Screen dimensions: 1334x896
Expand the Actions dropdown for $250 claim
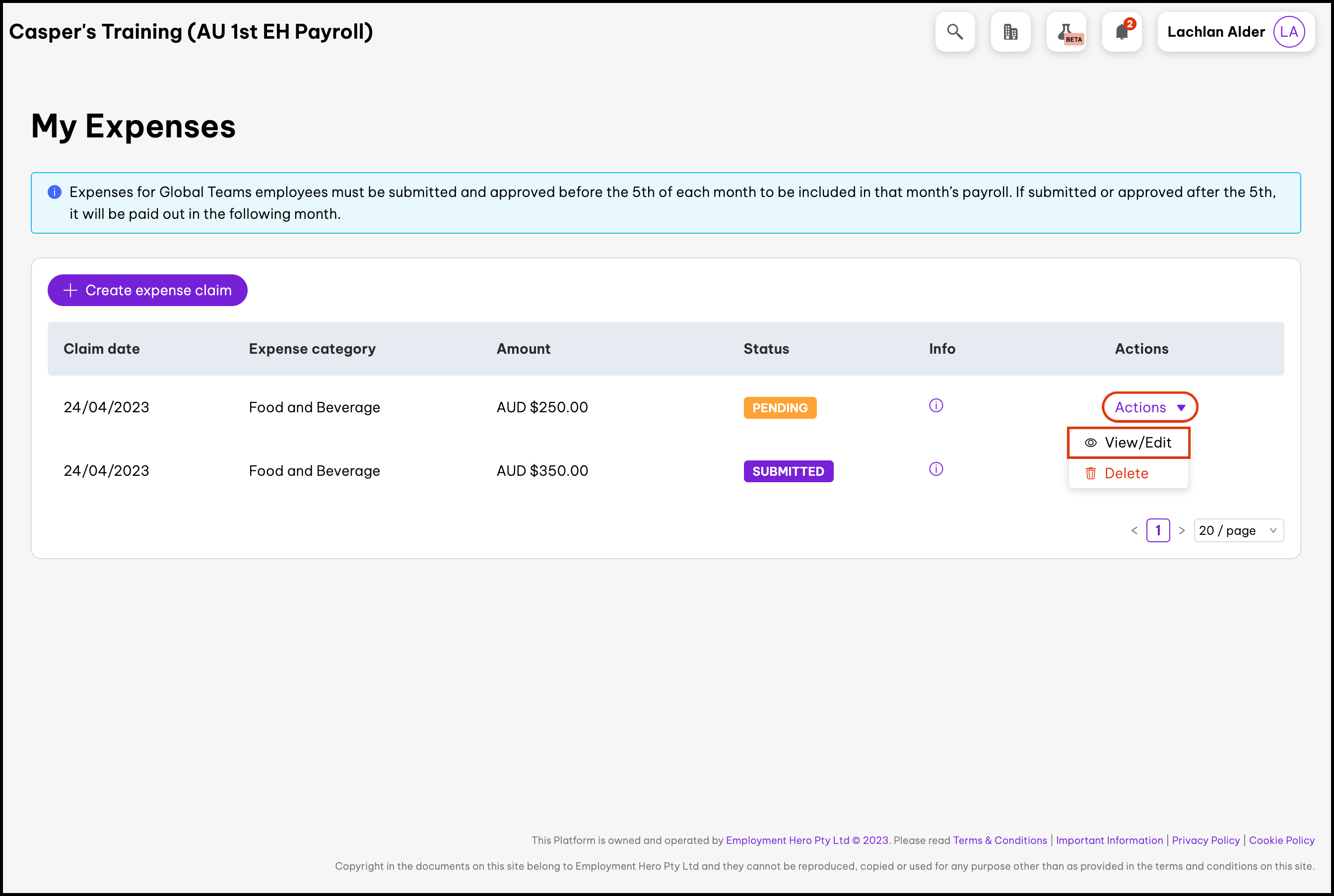click(x=1149, y=407)
